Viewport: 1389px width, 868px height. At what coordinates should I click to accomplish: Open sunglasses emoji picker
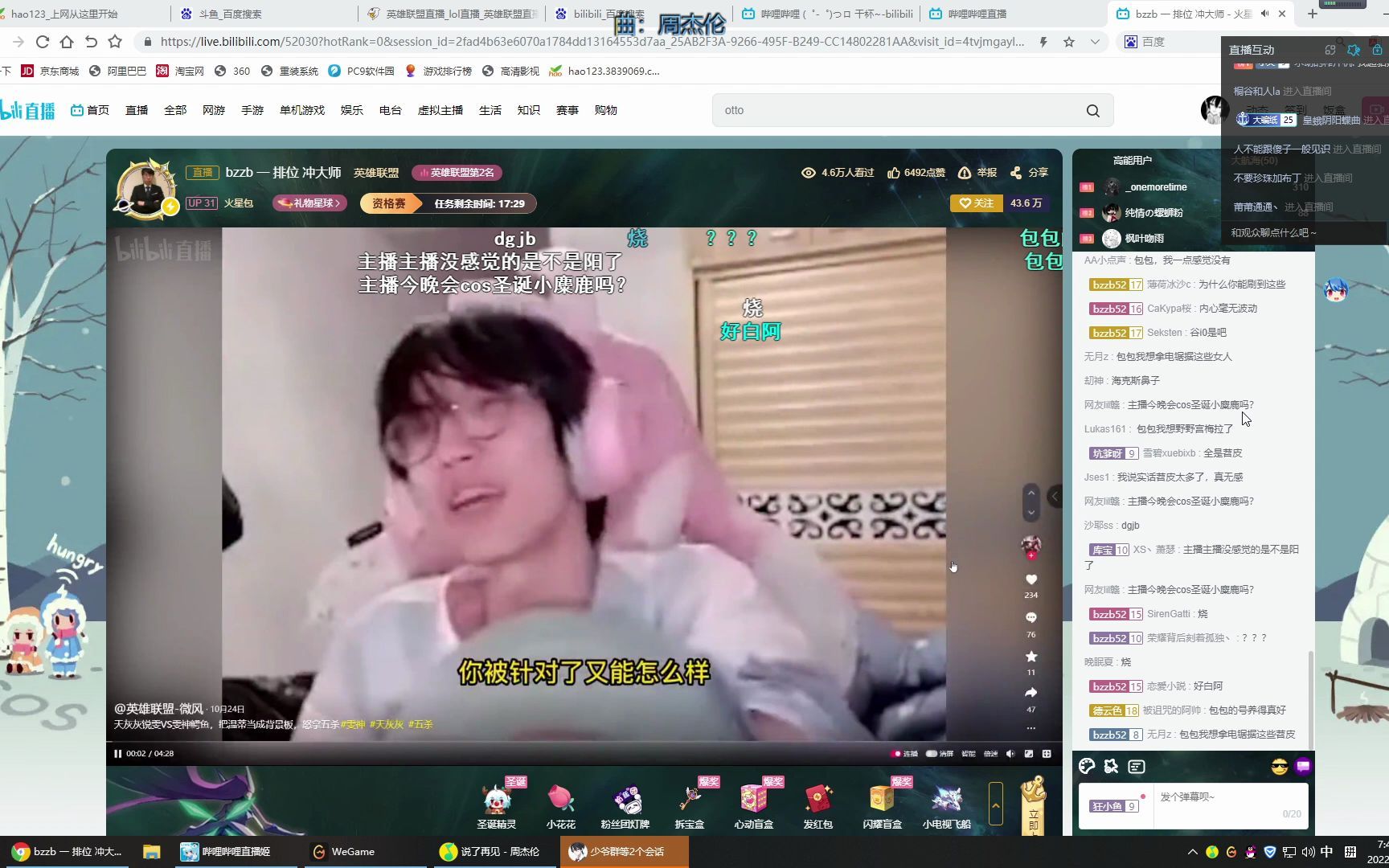[x=1280, y=767]
